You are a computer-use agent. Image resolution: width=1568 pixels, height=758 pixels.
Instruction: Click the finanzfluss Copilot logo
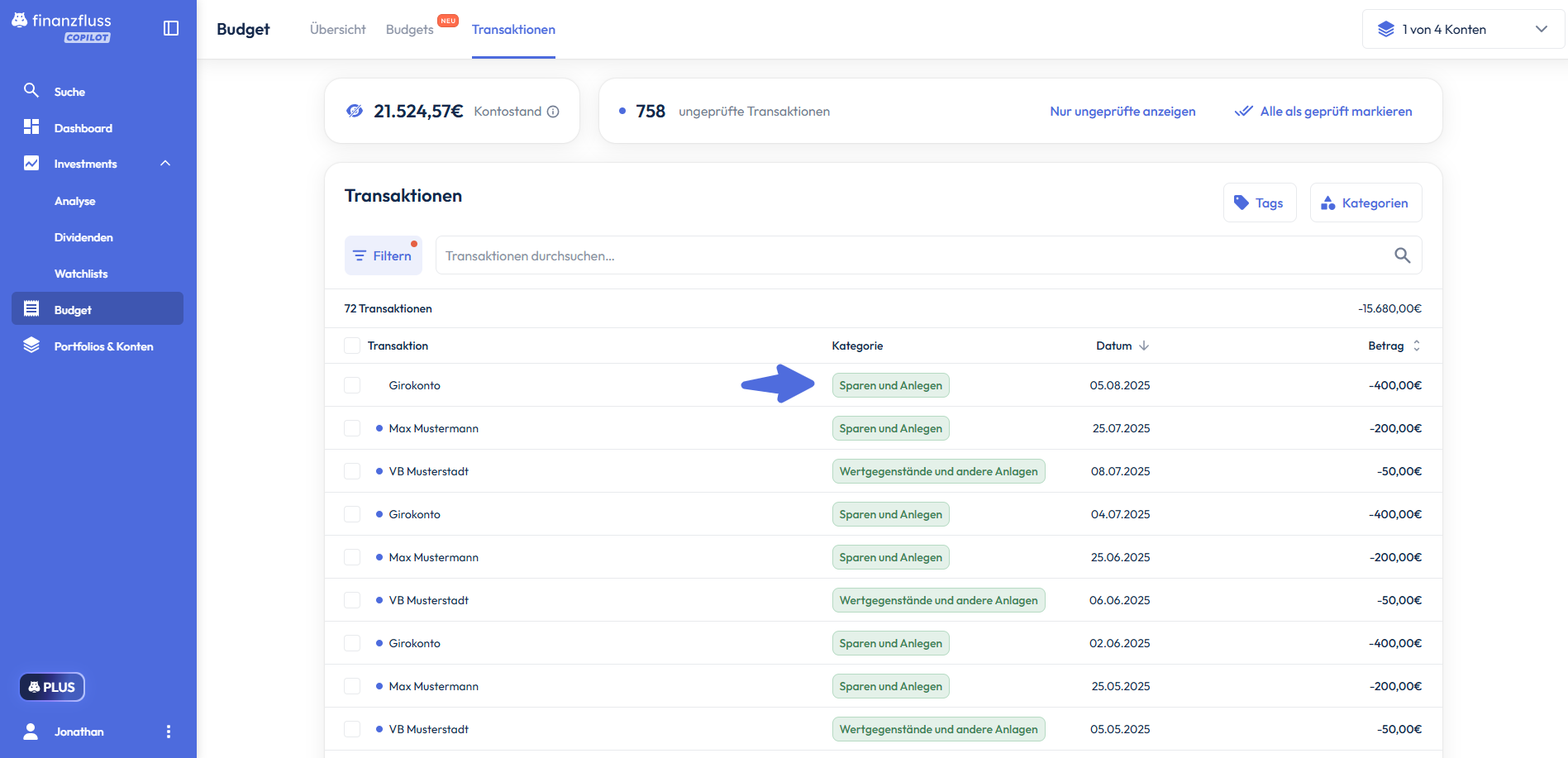62,26
